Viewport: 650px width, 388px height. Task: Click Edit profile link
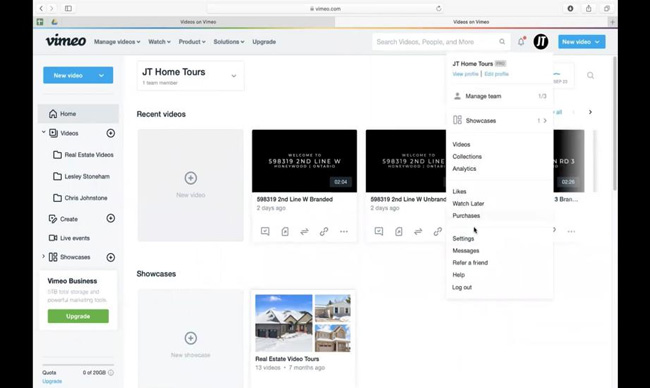coord(496,74)
